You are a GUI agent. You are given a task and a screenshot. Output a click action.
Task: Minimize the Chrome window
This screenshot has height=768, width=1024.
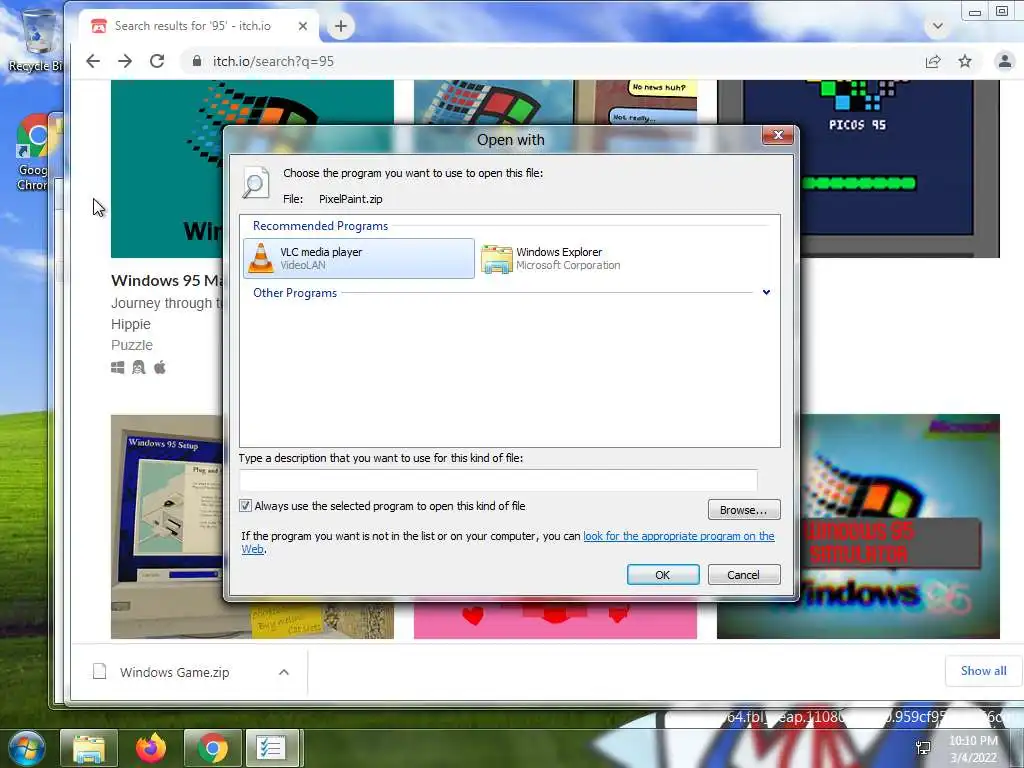tap(975, 12)
